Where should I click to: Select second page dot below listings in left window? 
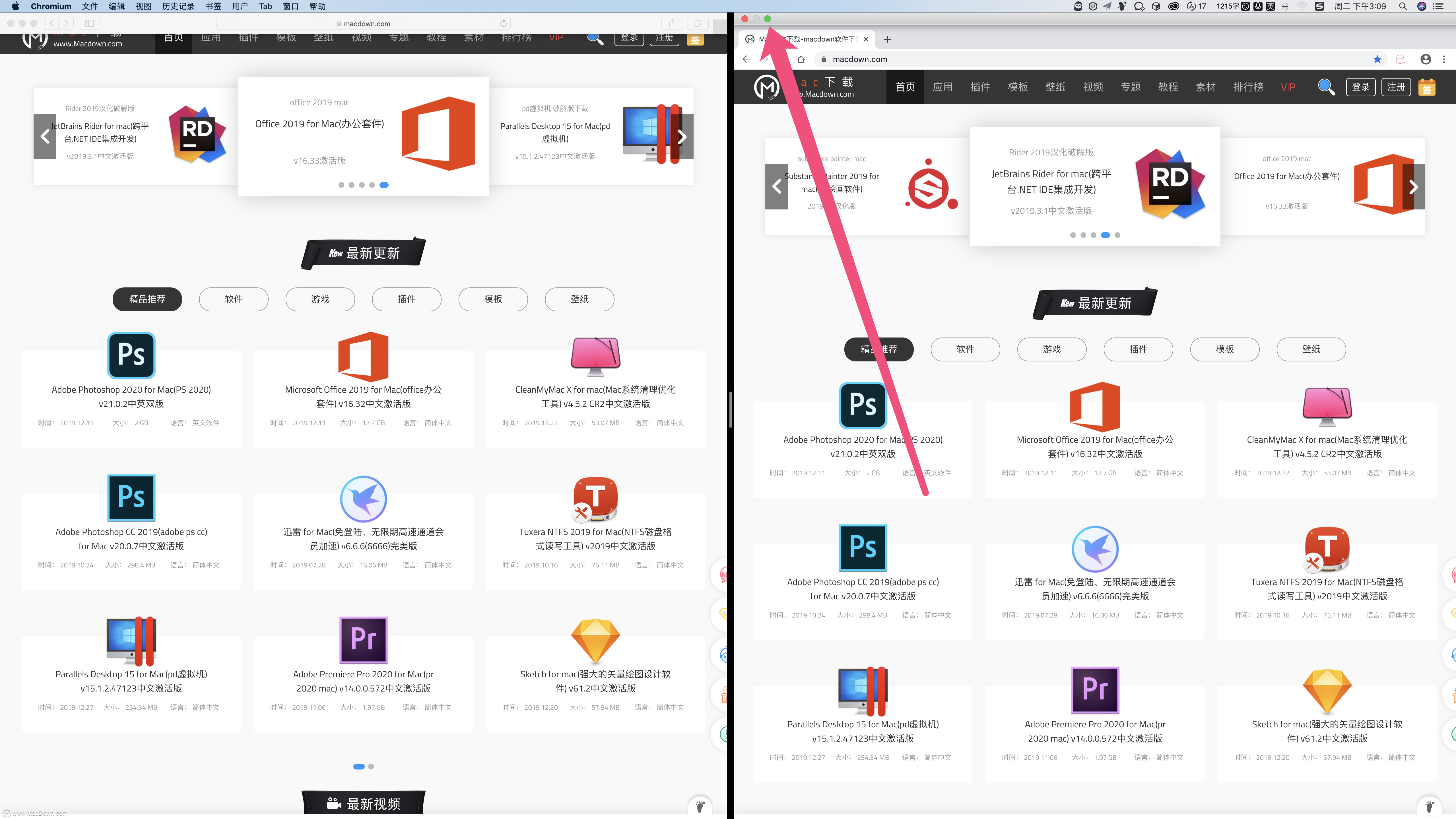(x=371, y=766)
